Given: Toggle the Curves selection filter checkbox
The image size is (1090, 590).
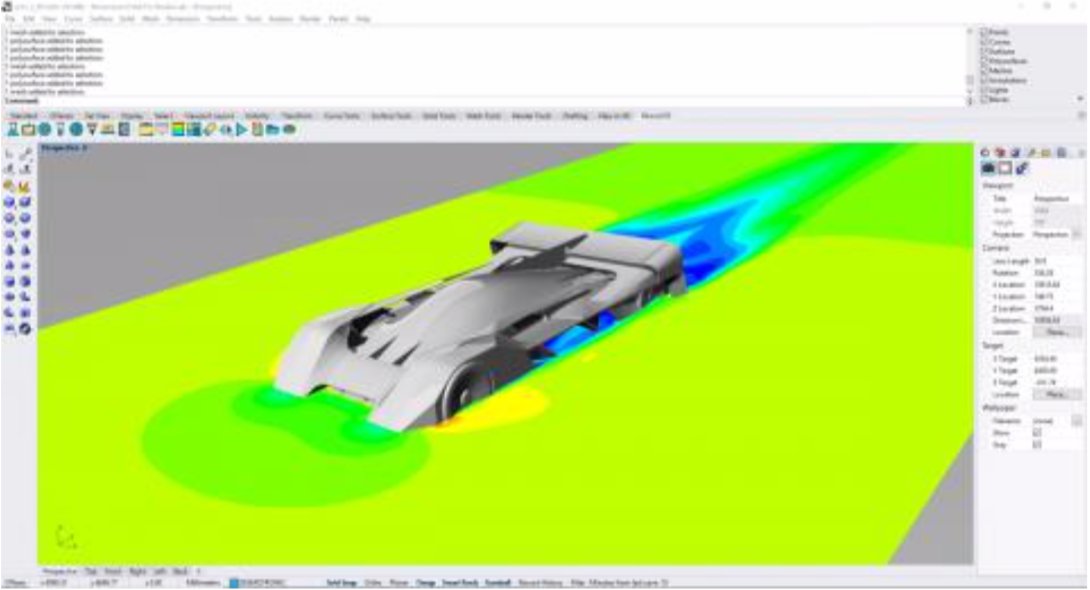Looking at the screenshot, I should click(984, 42).
